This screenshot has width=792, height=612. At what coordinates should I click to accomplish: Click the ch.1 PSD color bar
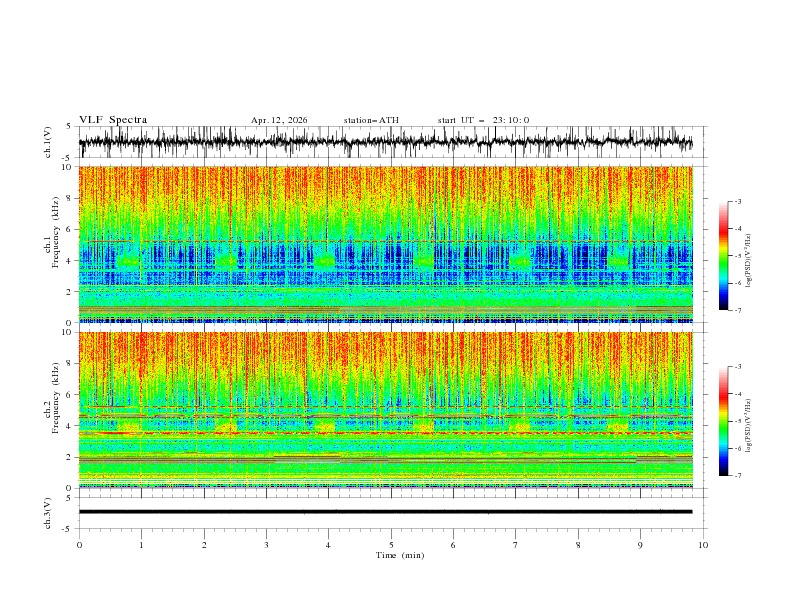(x=723, y=255)
